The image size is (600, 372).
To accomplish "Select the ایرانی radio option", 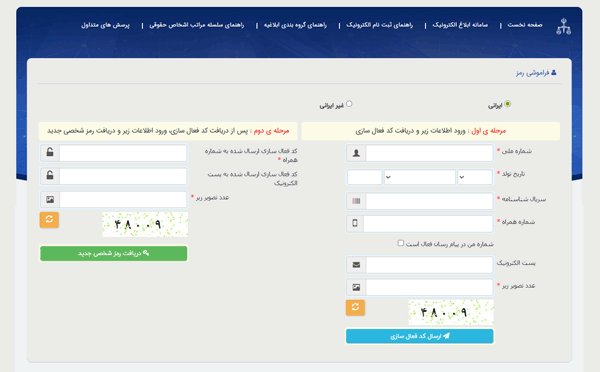I will (507, 104).
